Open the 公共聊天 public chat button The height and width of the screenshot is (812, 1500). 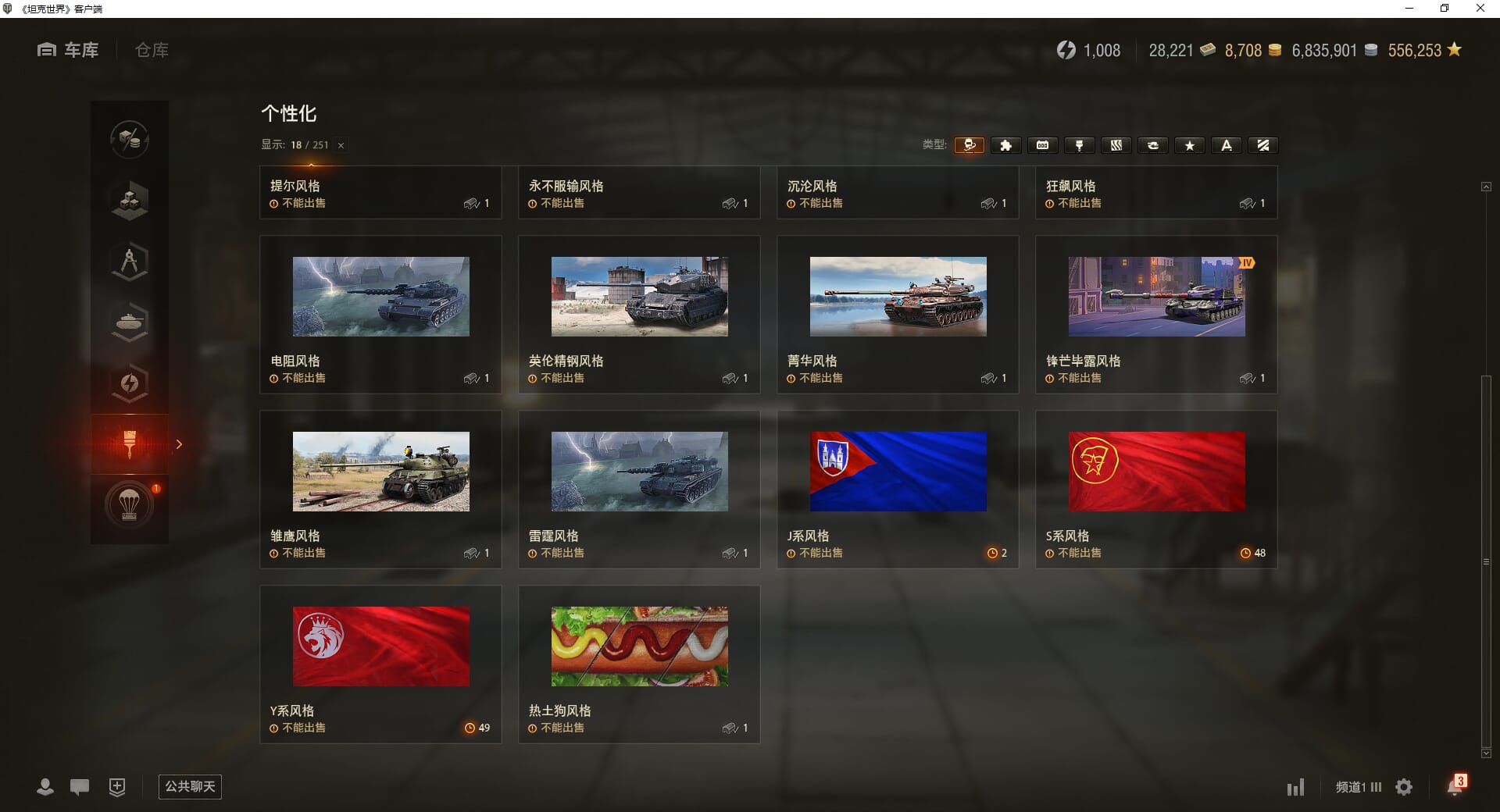[x=190, y=786]
